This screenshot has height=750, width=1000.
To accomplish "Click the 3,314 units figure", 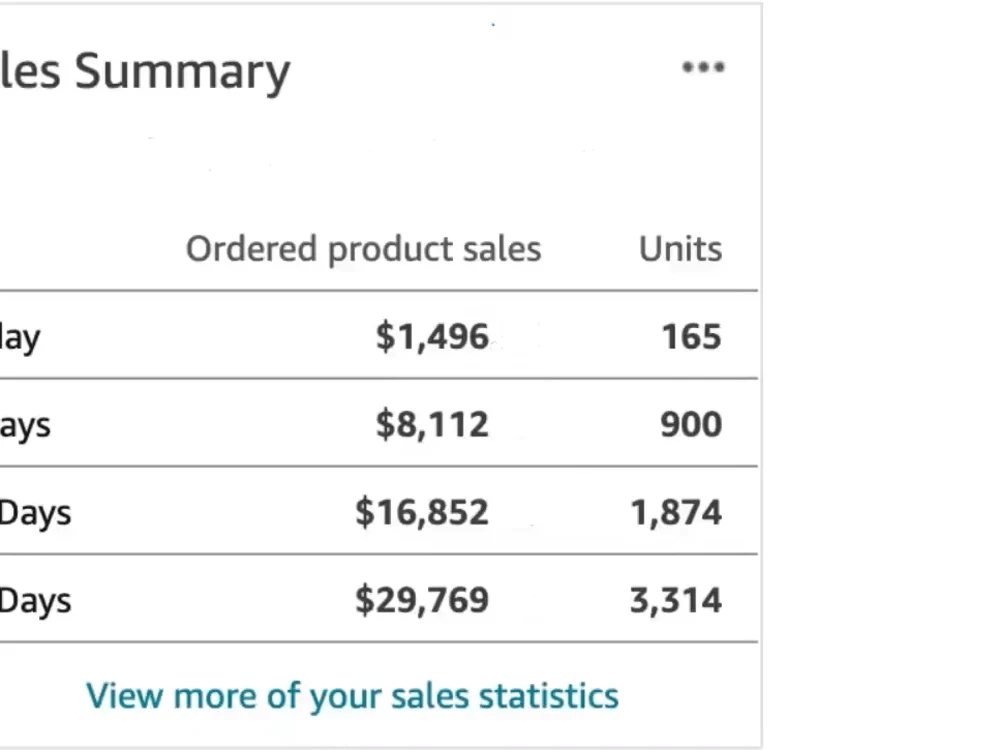I will [x=676, y=600].
